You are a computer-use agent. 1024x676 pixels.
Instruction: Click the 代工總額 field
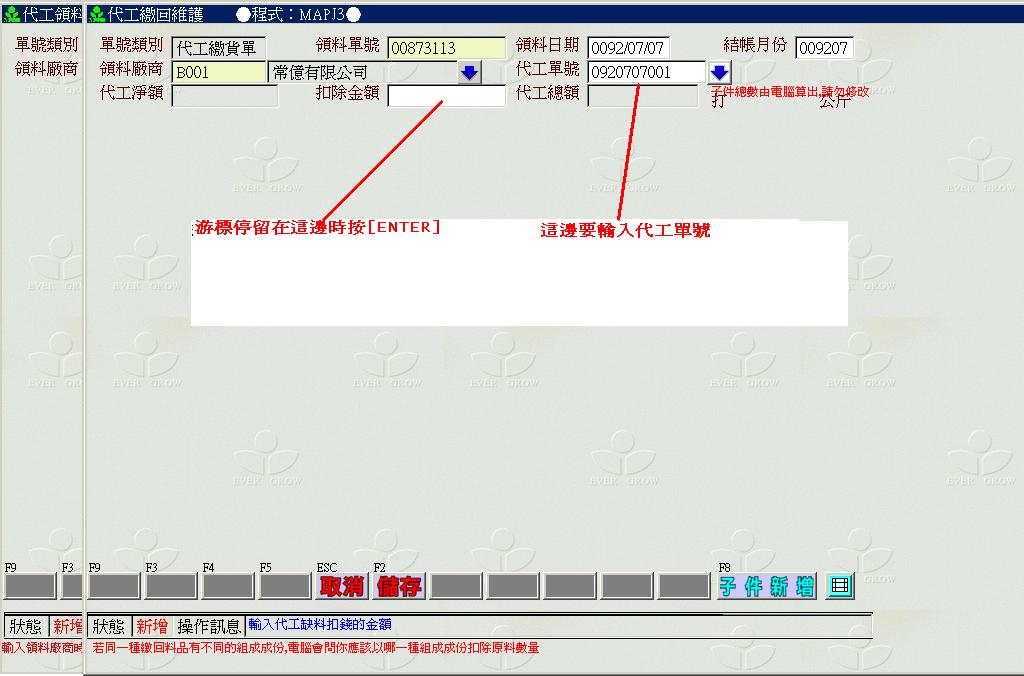pos(642,96)
